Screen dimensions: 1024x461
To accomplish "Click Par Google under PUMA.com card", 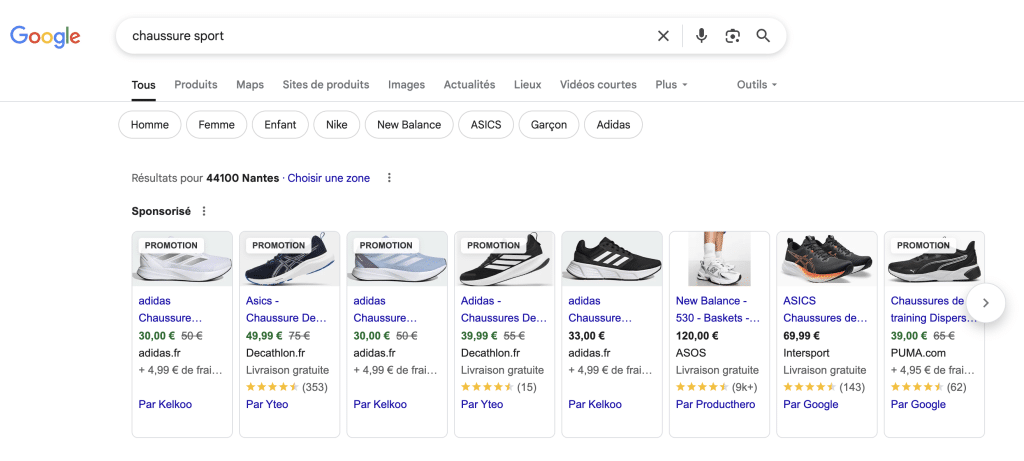I will 918,404.
